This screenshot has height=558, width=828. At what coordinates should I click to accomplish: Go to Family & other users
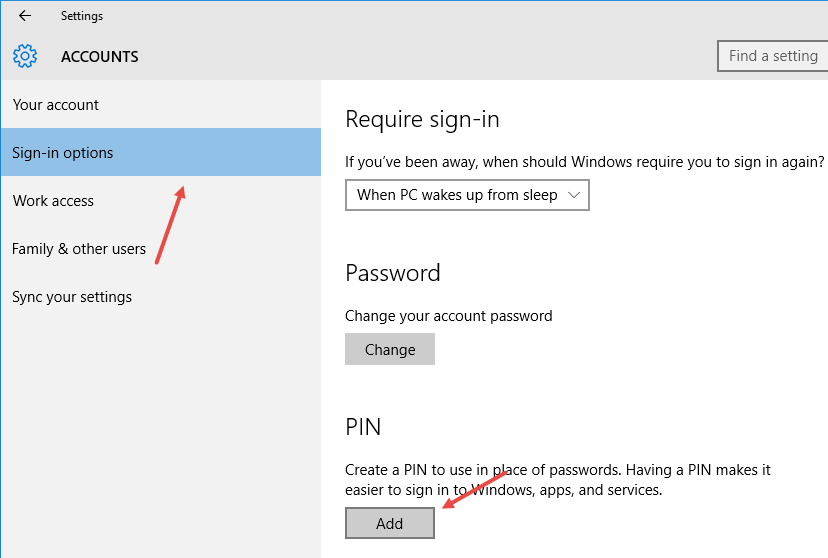coord(79,249)
